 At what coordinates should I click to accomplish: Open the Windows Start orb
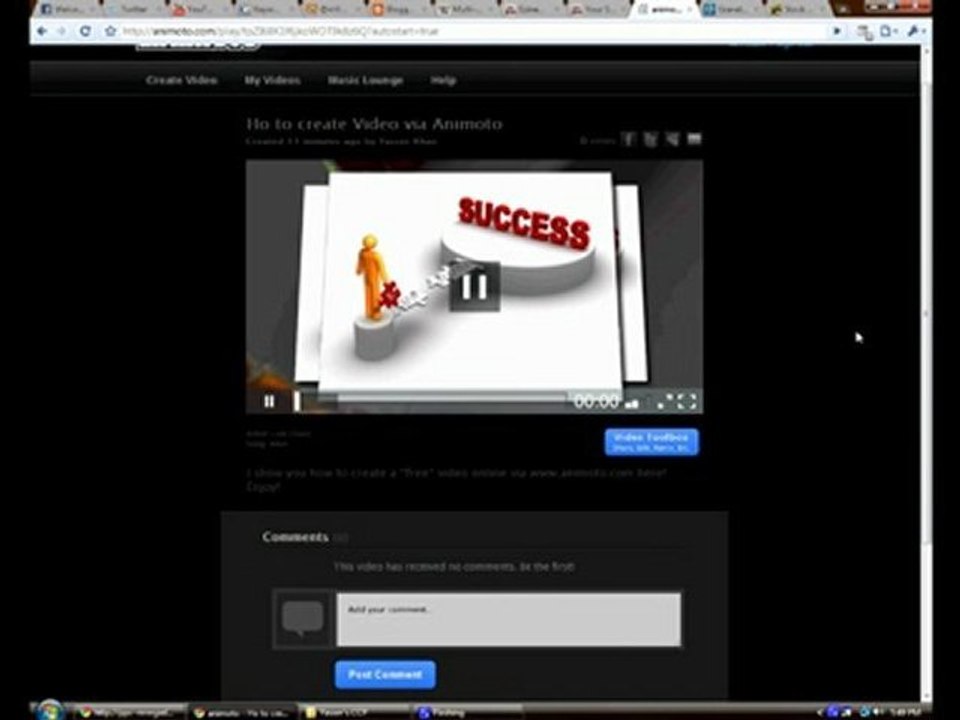[x=50, y=710]
